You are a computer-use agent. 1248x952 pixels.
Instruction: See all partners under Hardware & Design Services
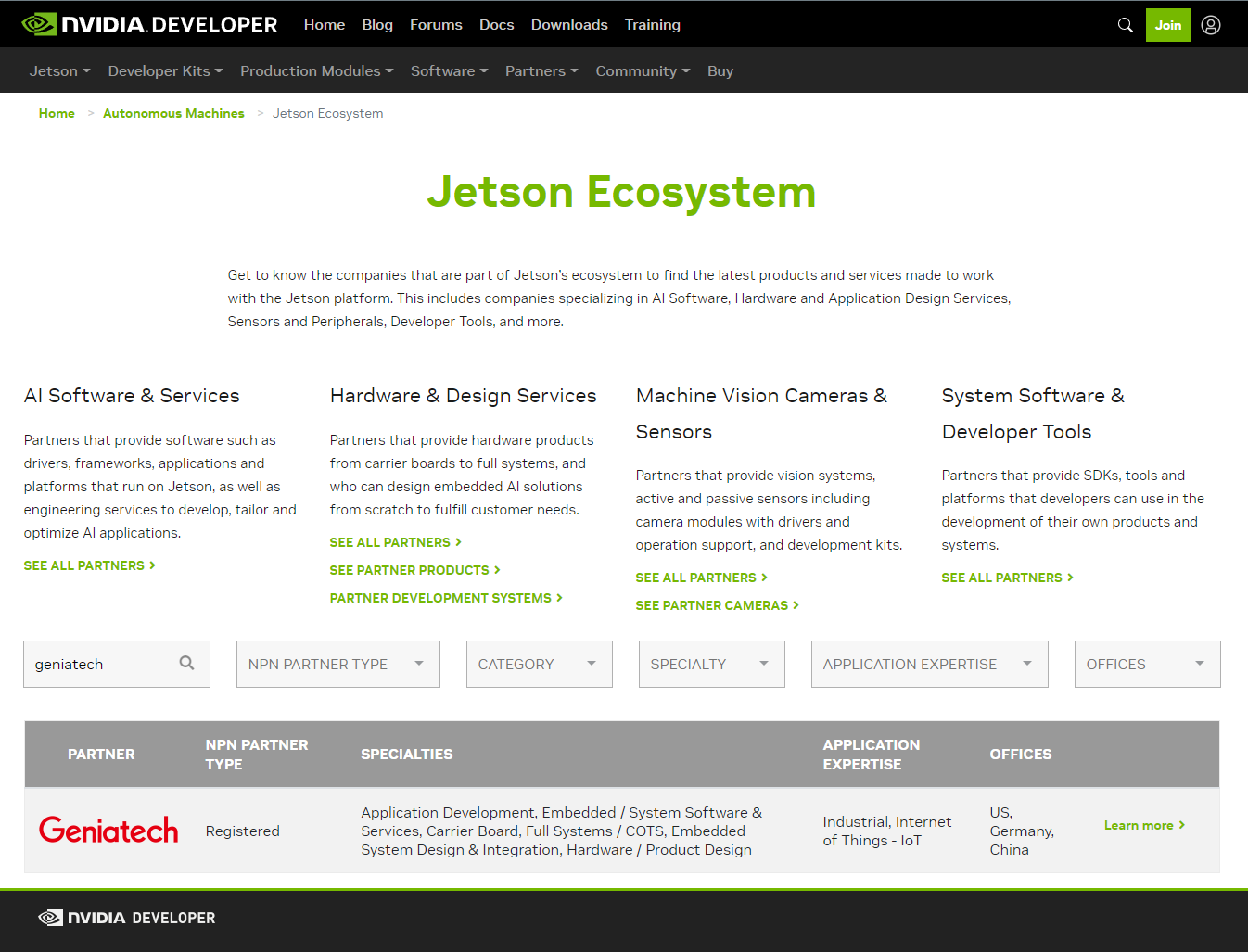(x=396, y=542)
